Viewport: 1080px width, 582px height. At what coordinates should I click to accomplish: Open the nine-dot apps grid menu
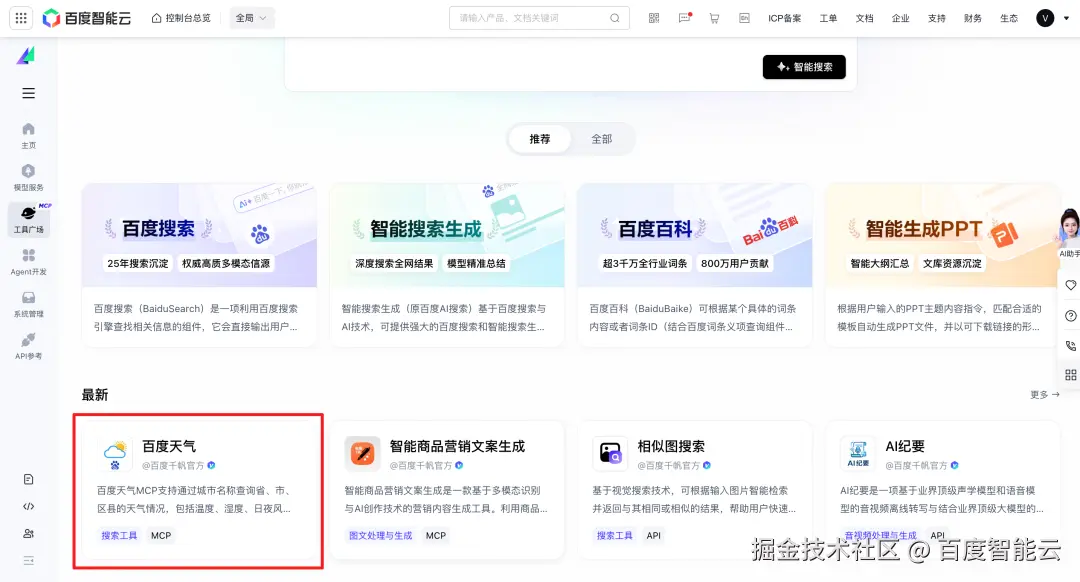coord(21,18)
